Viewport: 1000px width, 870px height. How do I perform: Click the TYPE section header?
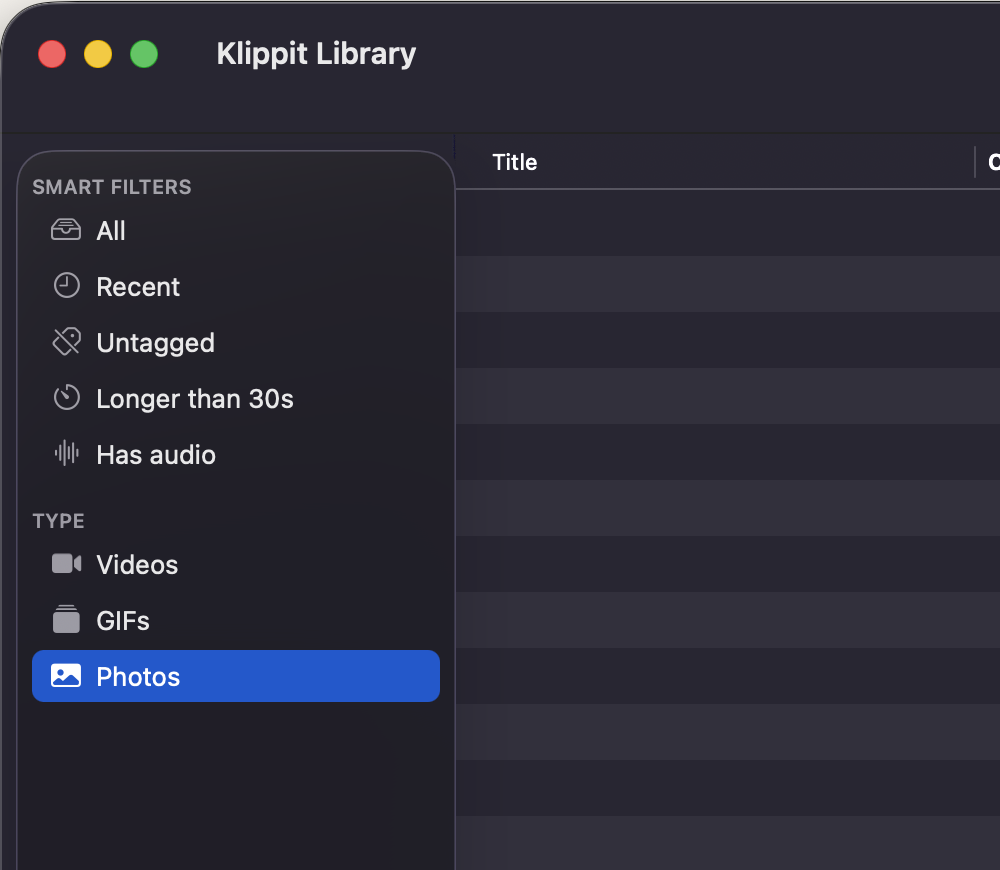pyautogui.click(x=59, y=521)
